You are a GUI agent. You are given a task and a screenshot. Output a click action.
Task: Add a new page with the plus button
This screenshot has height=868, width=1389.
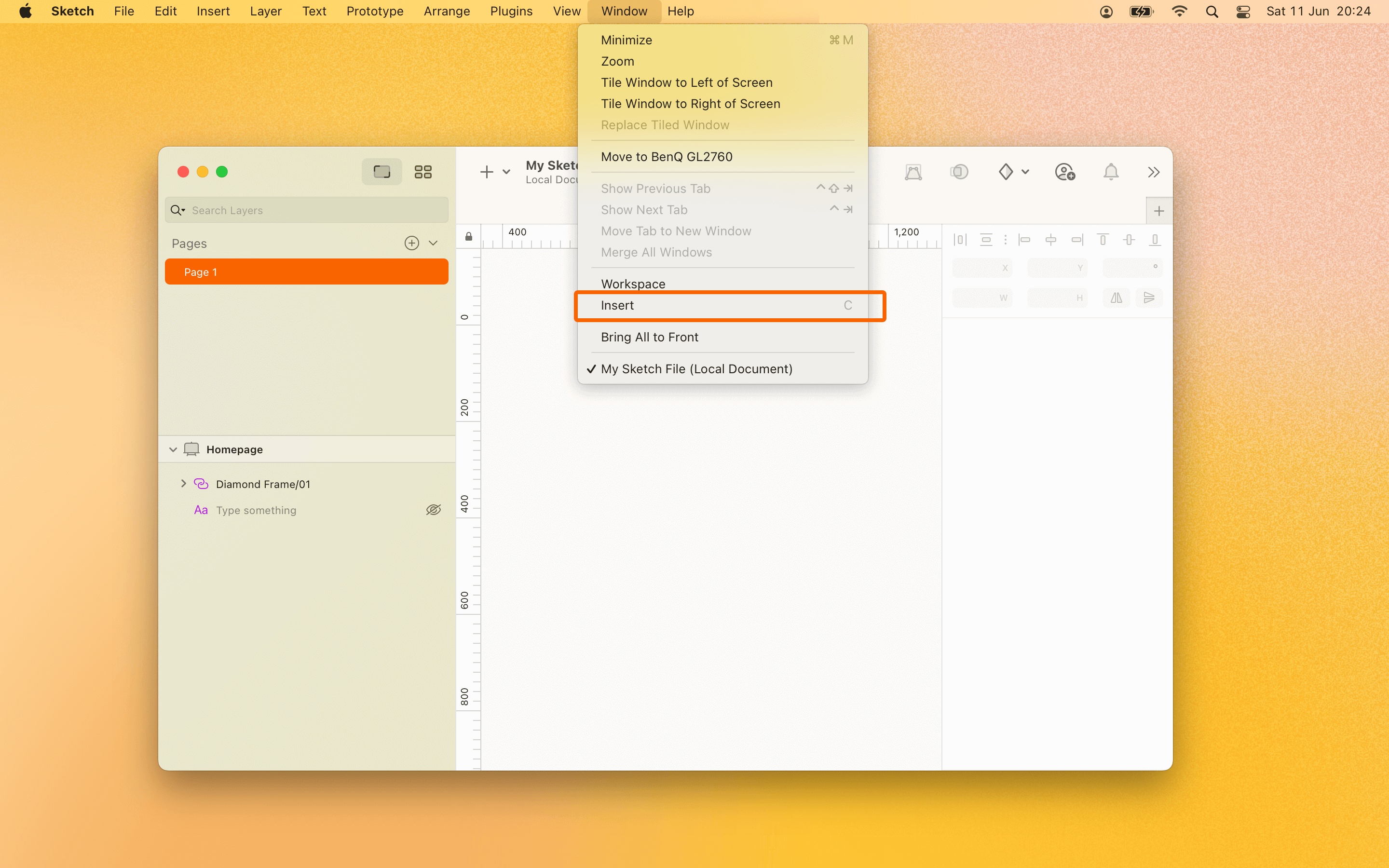click(411, 242)
